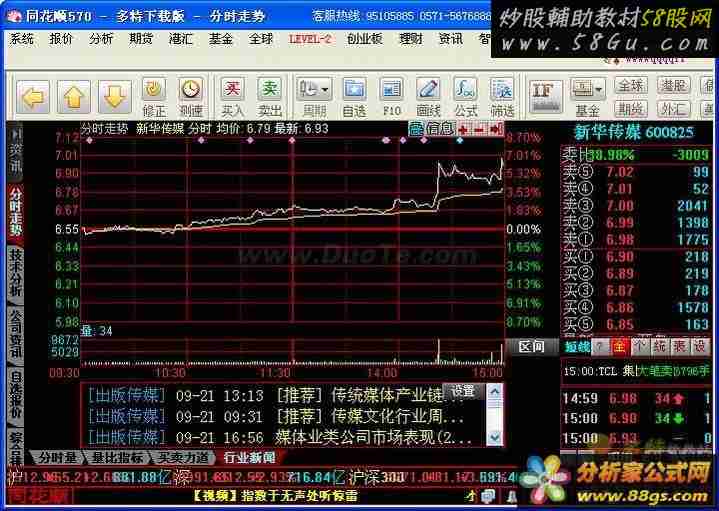719x511 pixels.
Task: Click the up arrow toolbar button
Action: tap(73, 97)
